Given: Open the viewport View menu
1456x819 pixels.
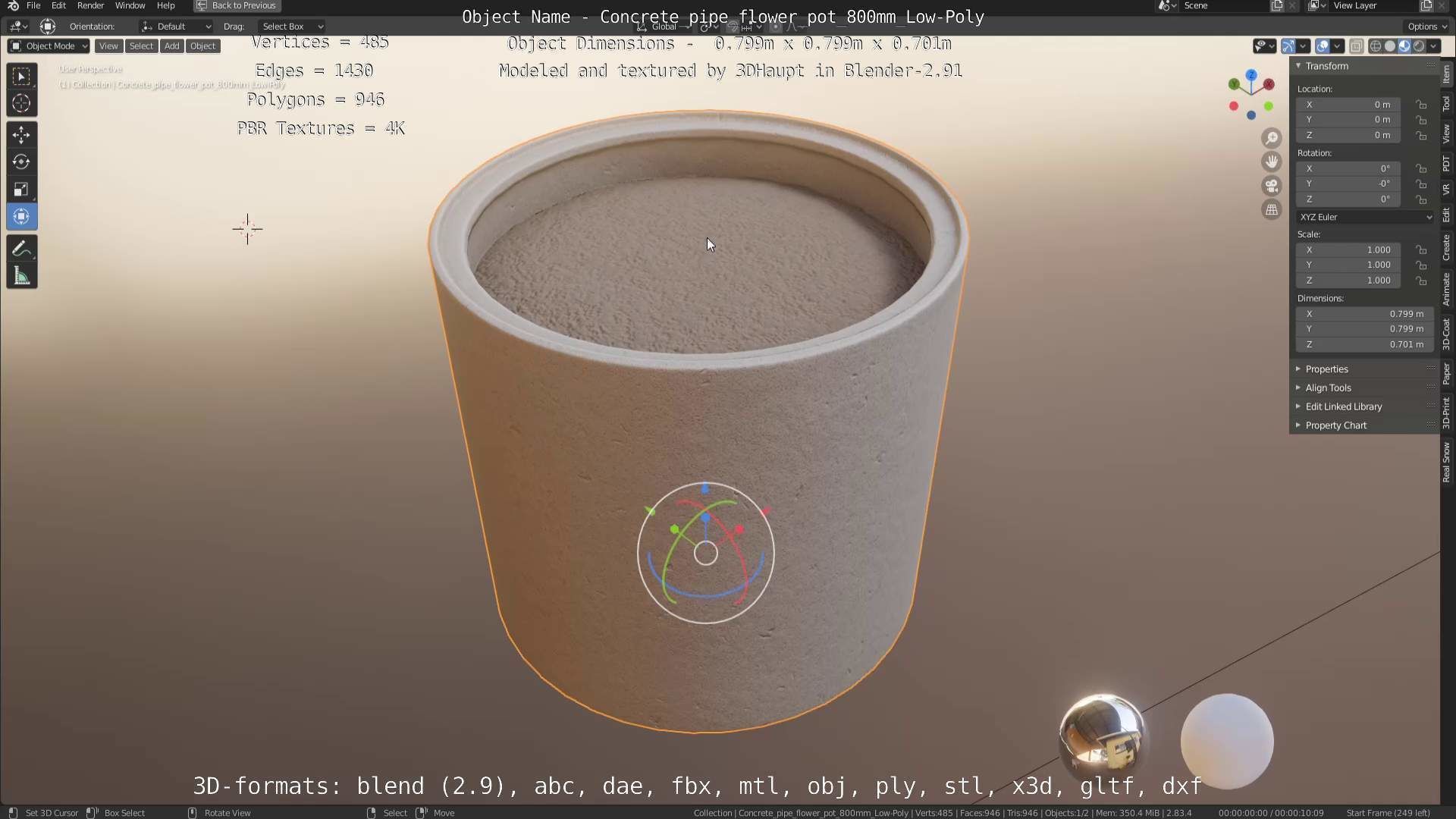Looking at the screenshot, I should click(108, 46).
